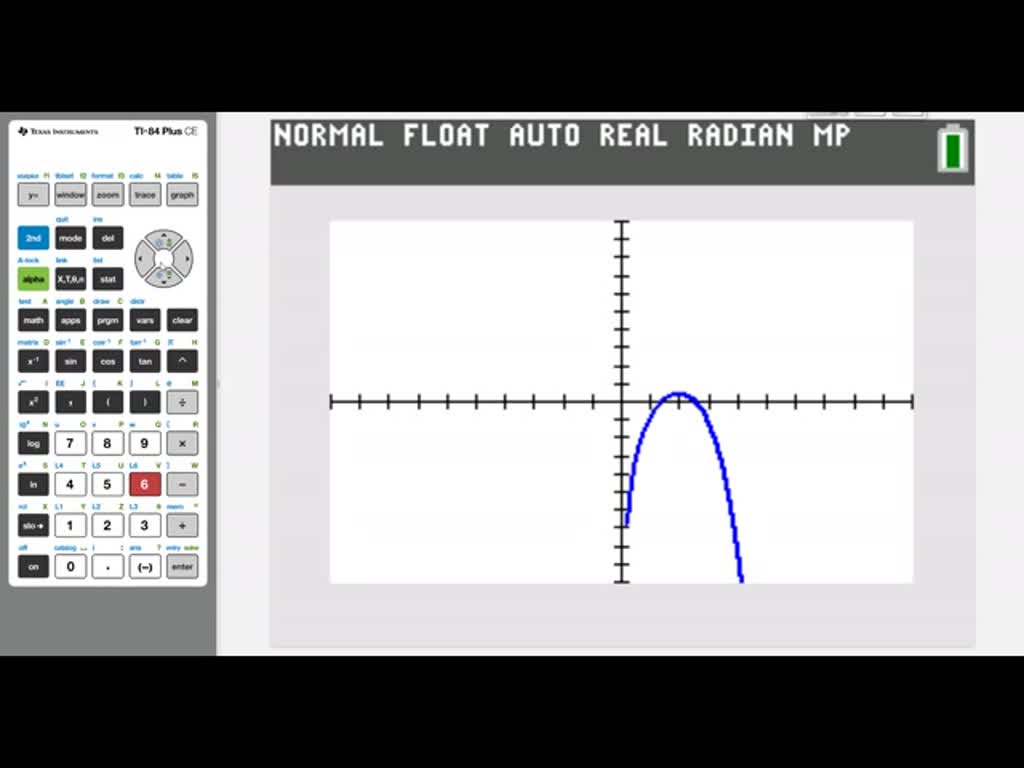
Task: Click the red 6 number key
Action: [144, 484]
